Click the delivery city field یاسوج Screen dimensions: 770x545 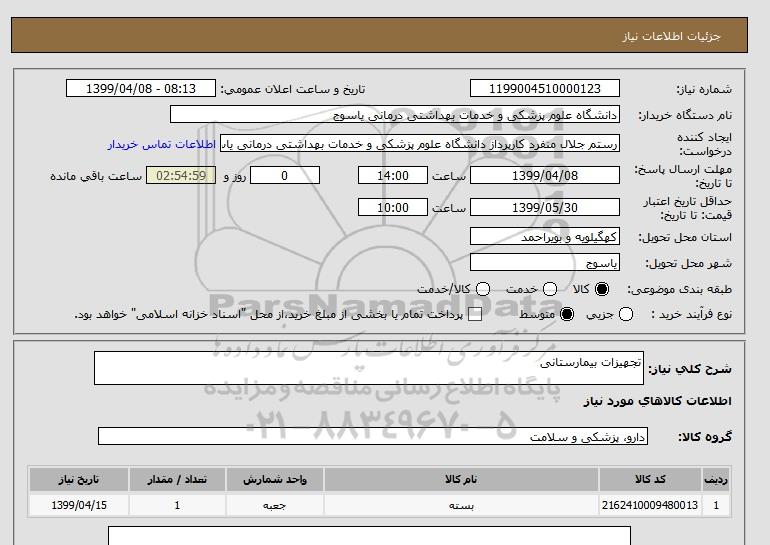tap(545, 263)
